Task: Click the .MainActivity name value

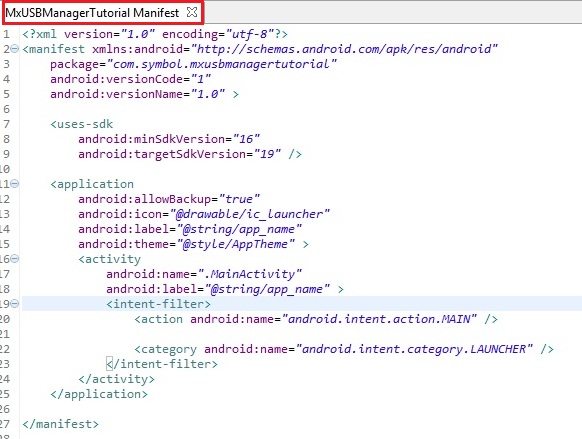Action: pos(250,274)
